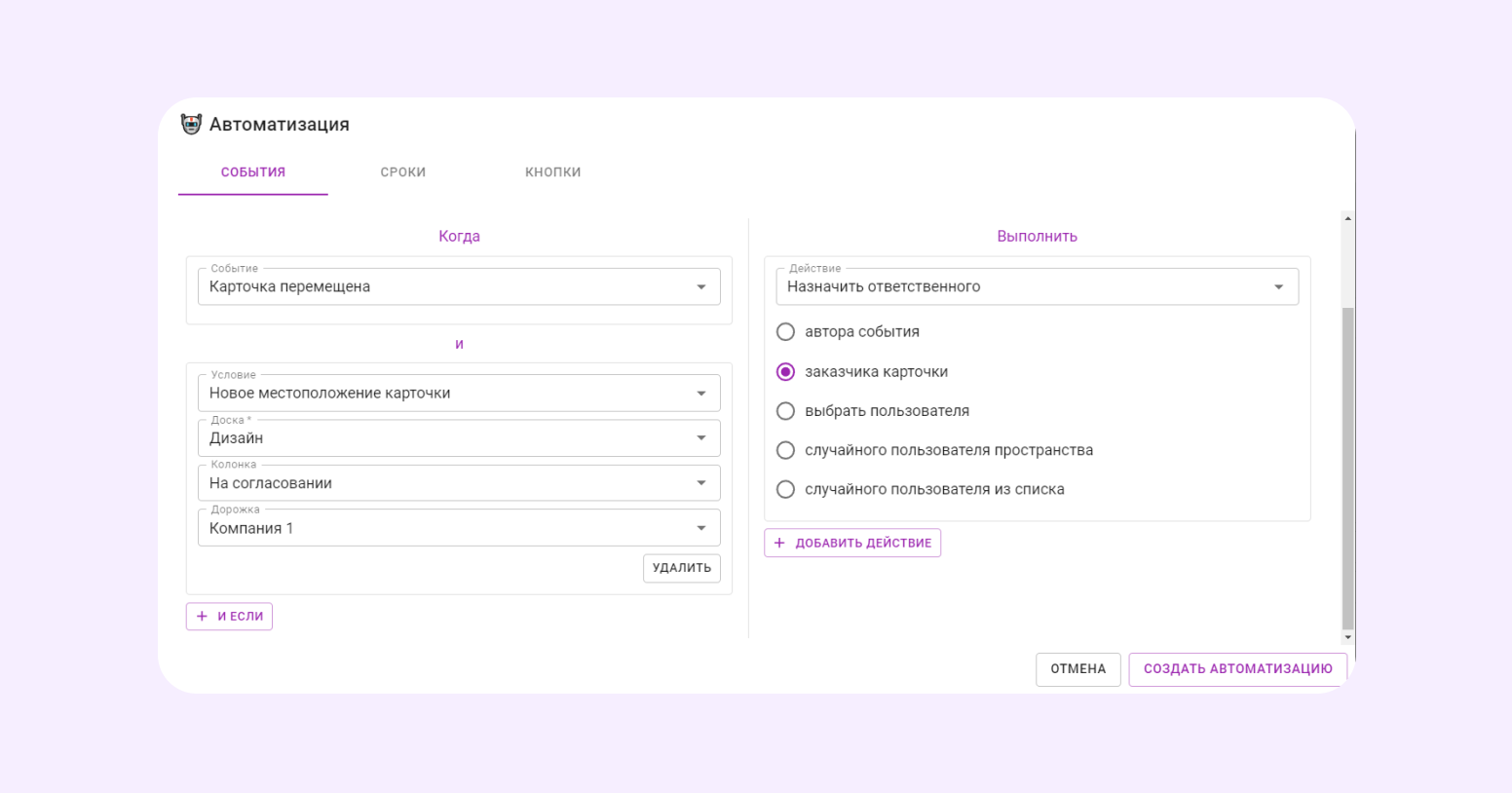Click the Когда section heading
Image resolution: width=1512 pixels, height=793 pixels.
459,237
